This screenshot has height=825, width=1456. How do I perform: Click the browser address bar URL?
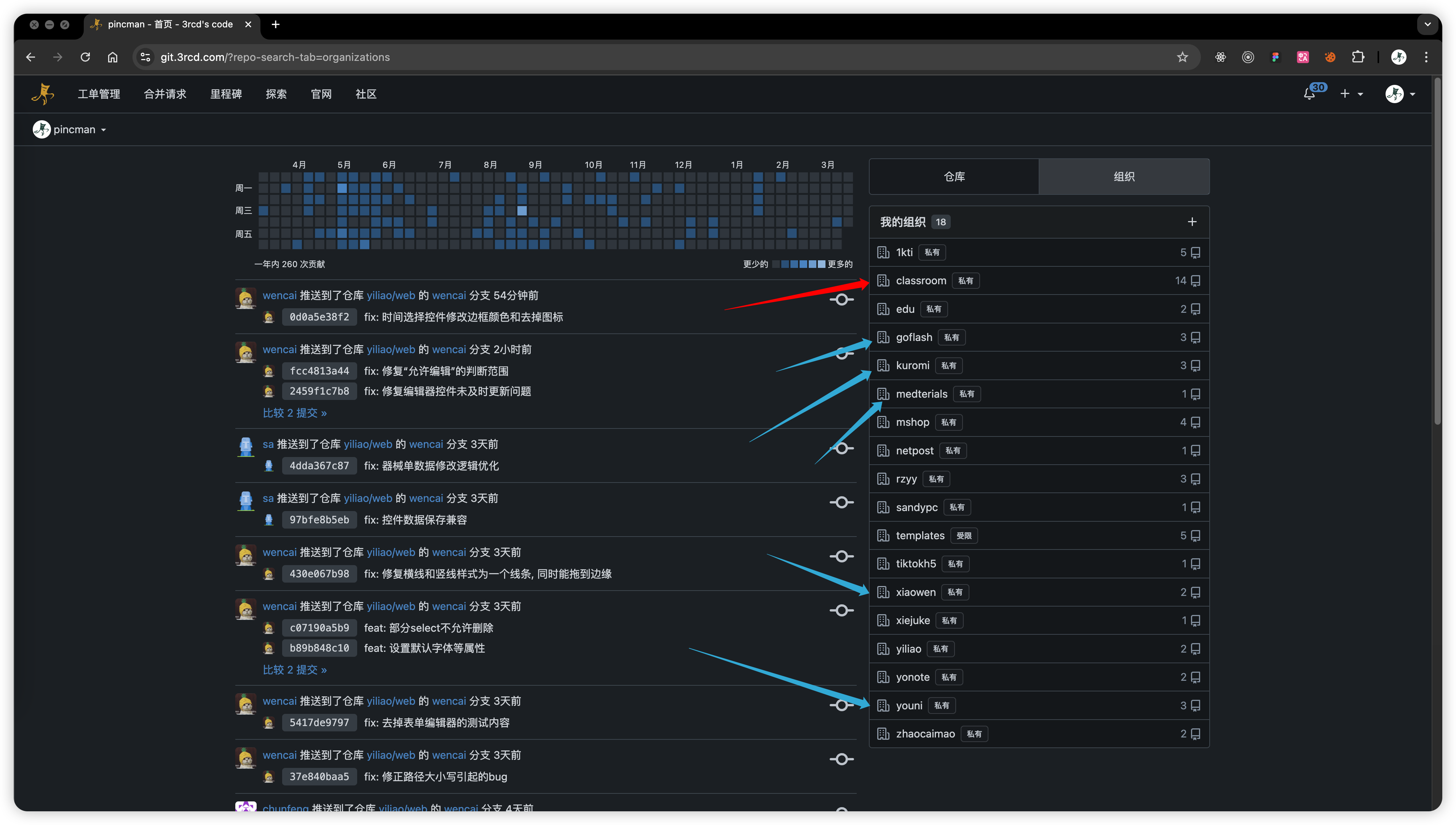(275, 57)
